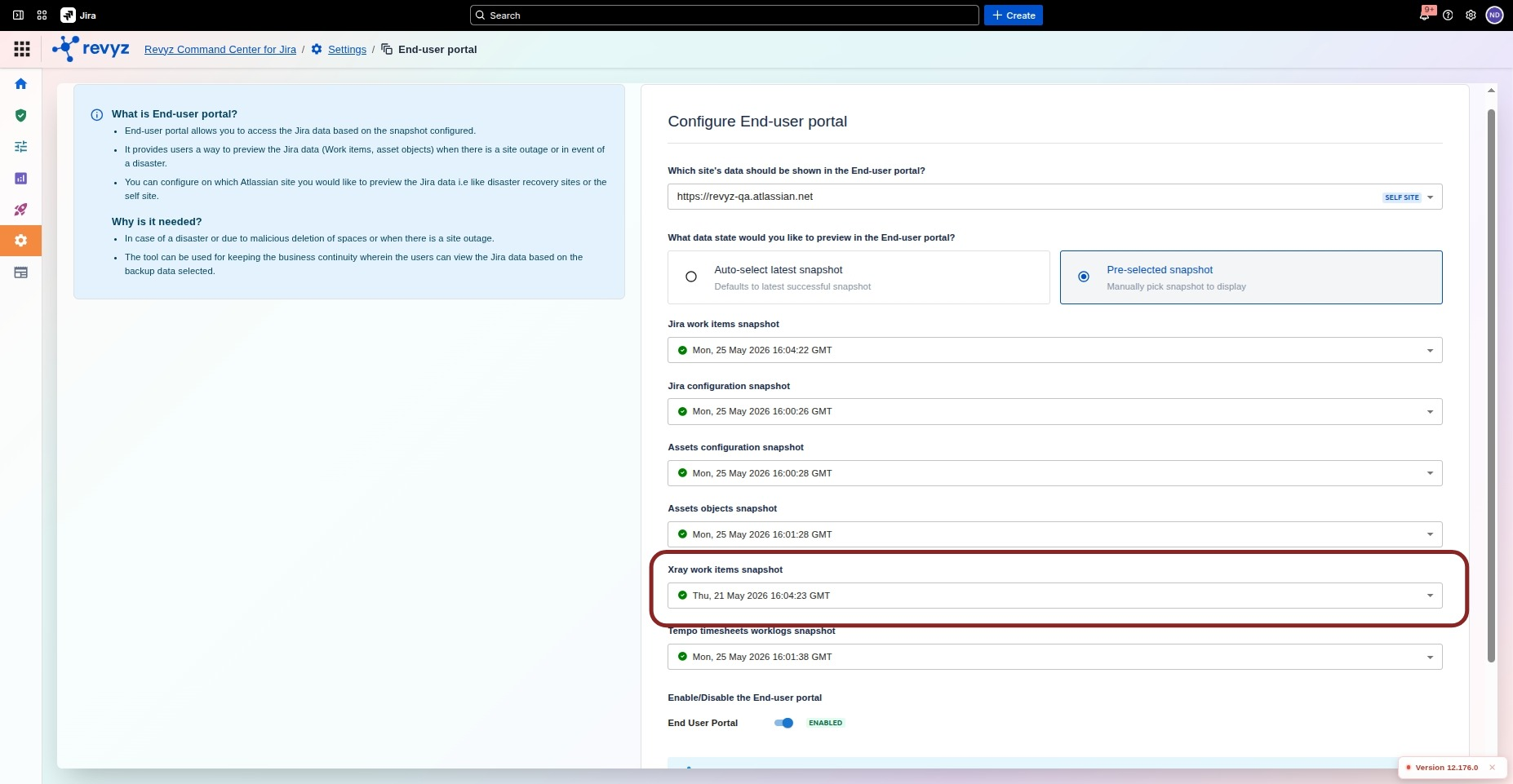This screenshot has width=1513, height=784.
Task: Click the Jira configuration snapshot label
Action: pyautogui.click(x=729, y=386)
